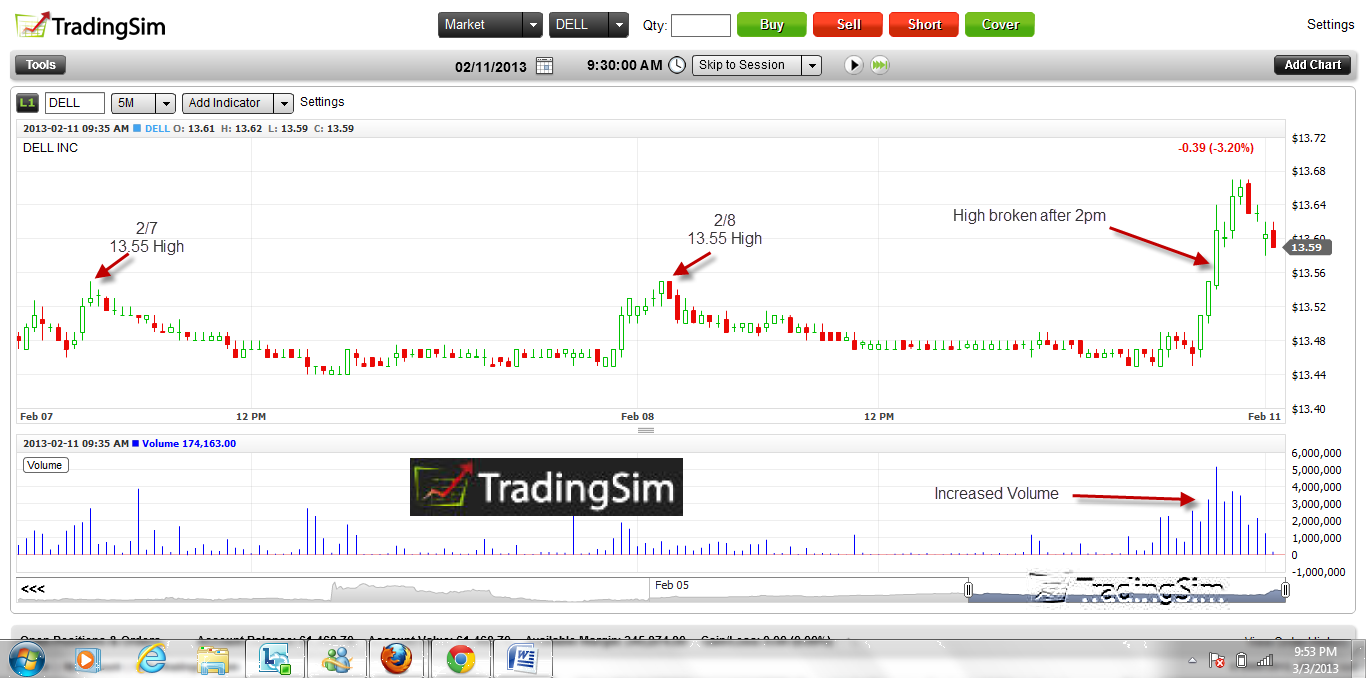Viewport: 1366px width, 678px height.
Task: Open Google Chrome from the taskbar
Action: pyautogui.click(x=460, y=659)
